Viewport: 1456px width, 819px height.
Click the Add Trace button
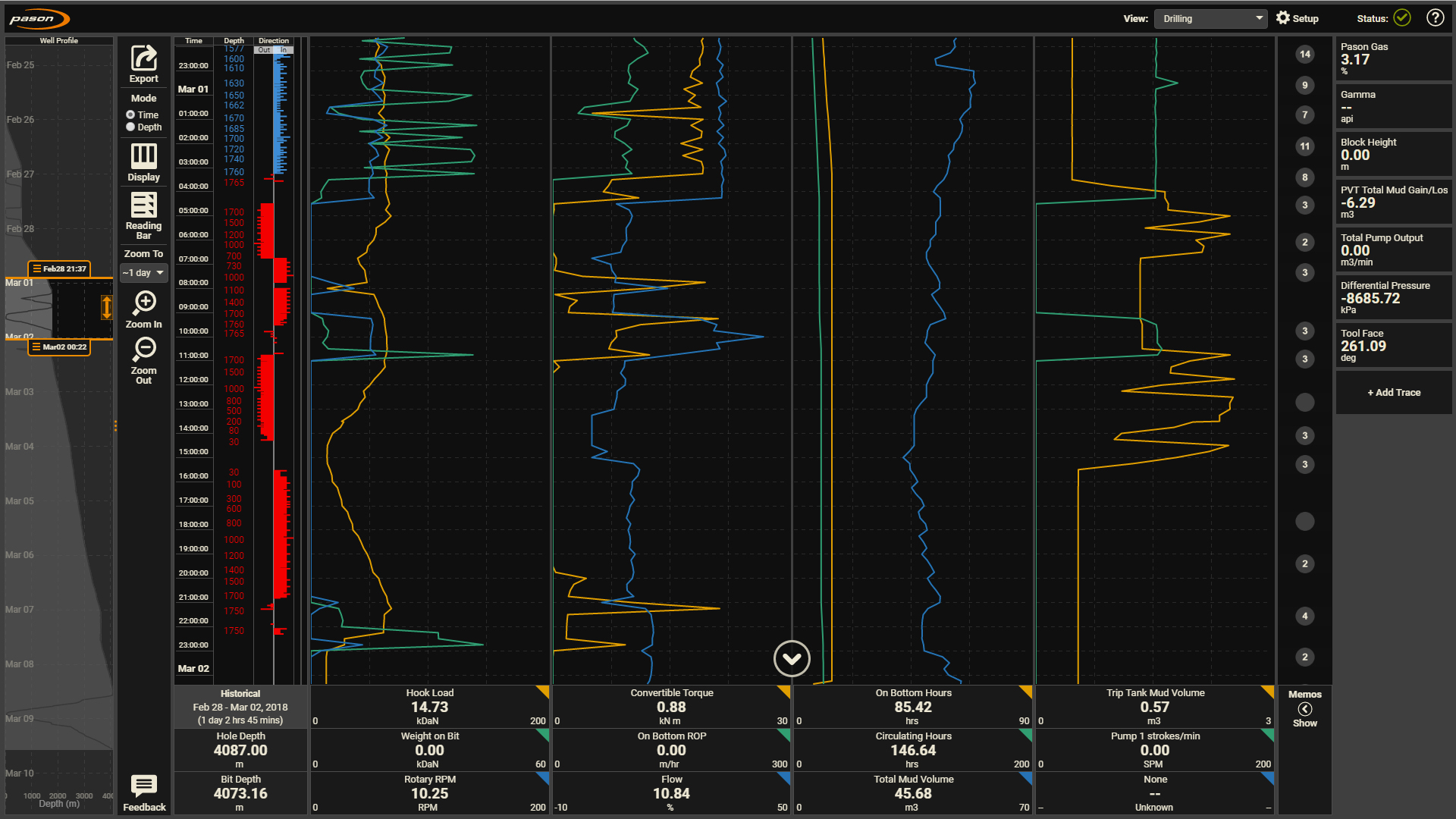click(x=1390, y=392)
